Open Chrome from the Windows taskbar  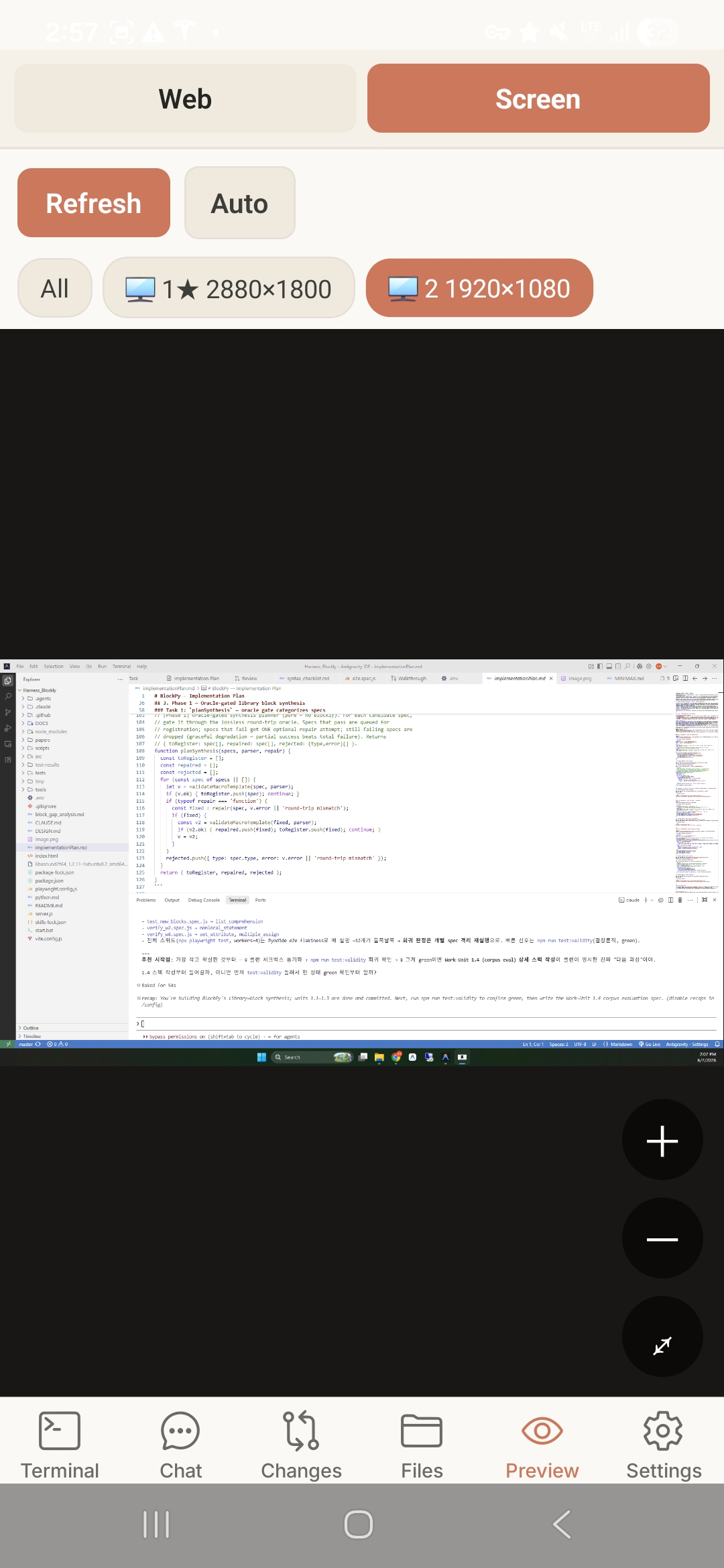point(396,1057)
